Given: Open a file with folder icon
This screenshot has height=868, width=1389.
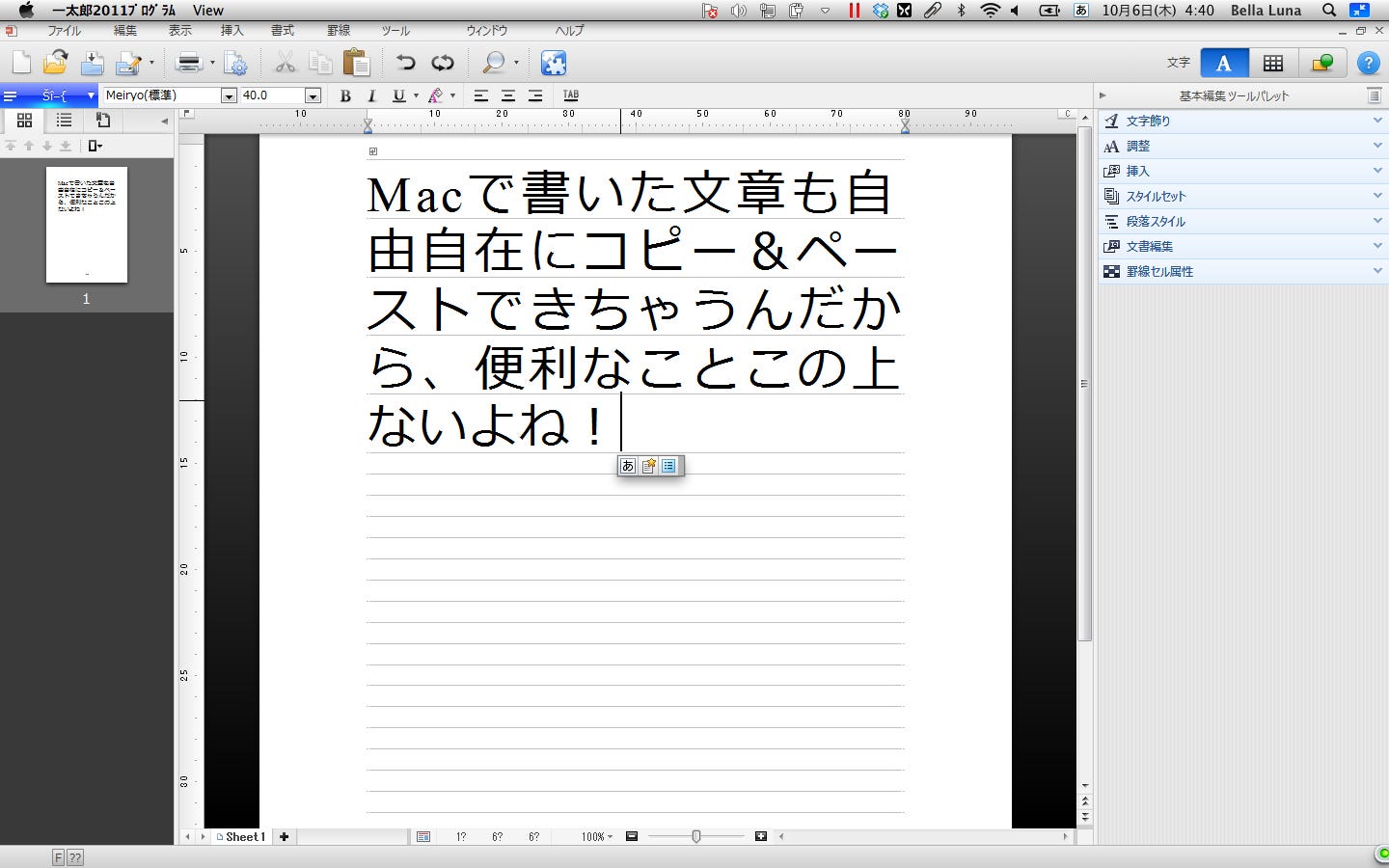Looking at the screenshot, I should click(55, 63).
